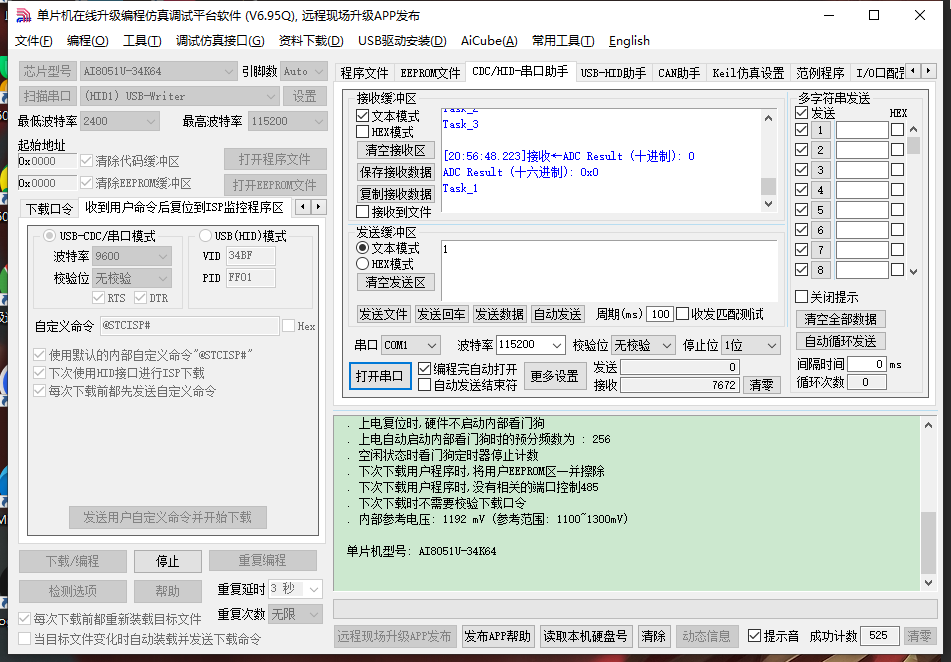Select send buffer HEX模式 radio
The image size is (951, 662).
point(363,264)
